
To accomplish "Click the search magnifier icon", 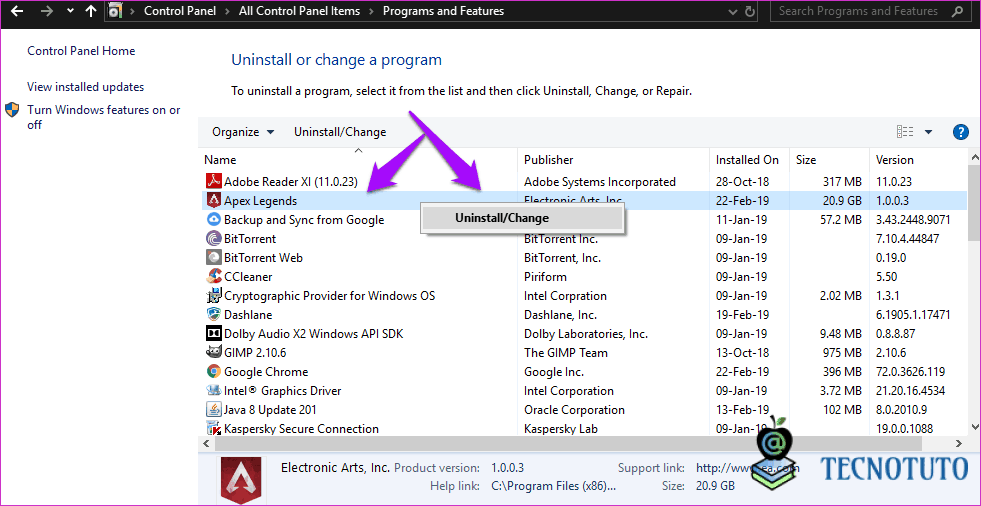I will tap(956, 11).
